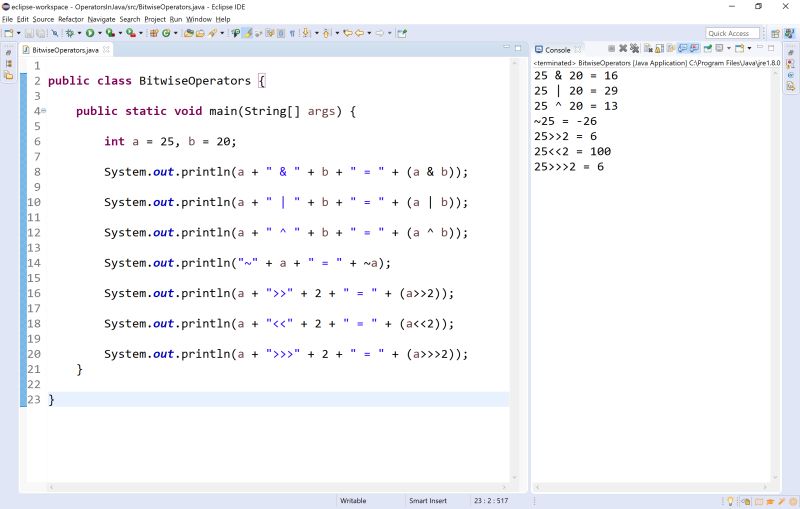Image resolution: width=800 pixels, height=509 pixels.
Task: Click the console Terminate stop icon
Action: (x=611, y=48)
